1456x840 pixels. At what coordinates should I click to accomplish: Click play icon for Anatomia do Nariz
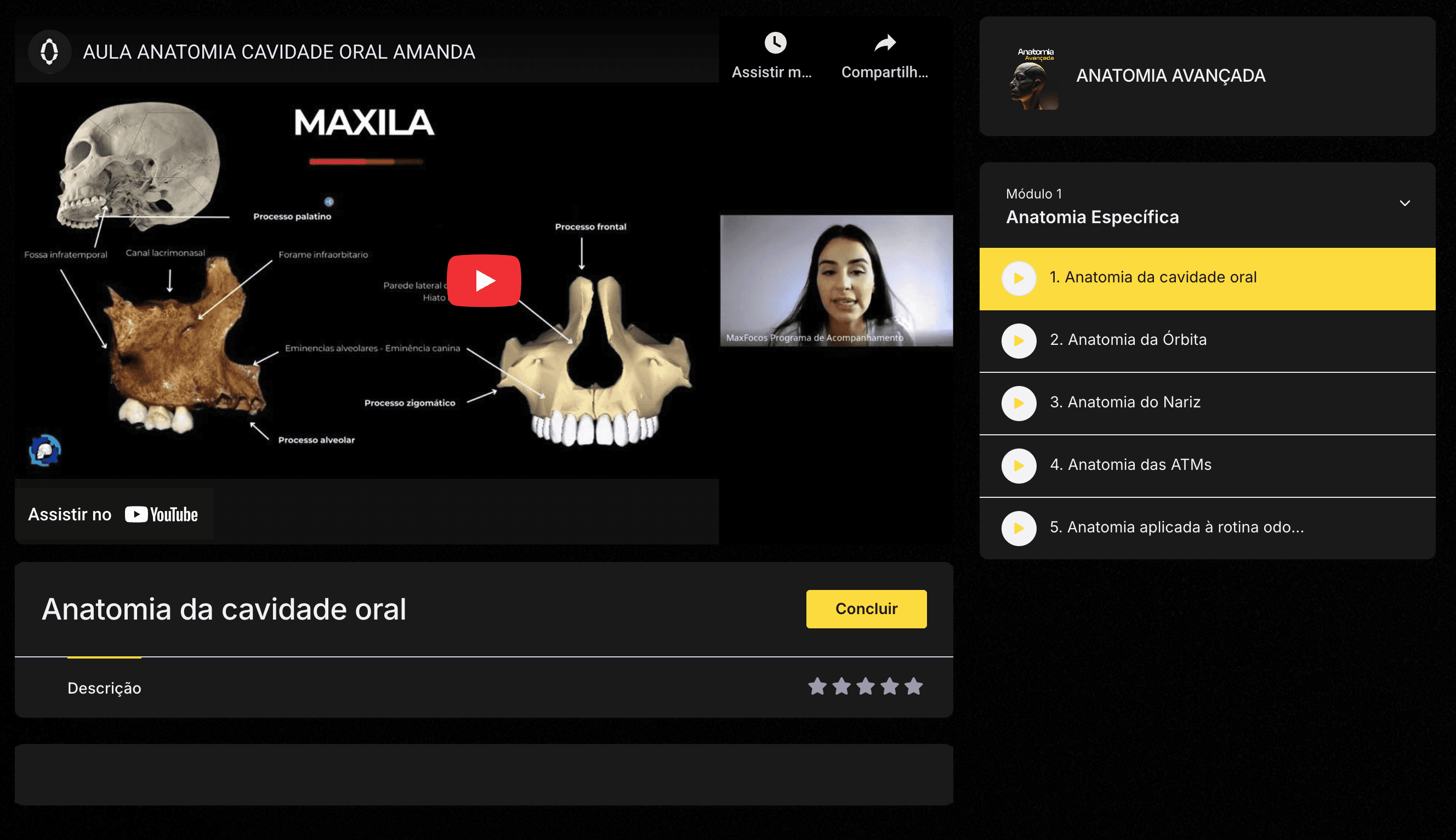pyautogui.click(x=1019, y=403)
